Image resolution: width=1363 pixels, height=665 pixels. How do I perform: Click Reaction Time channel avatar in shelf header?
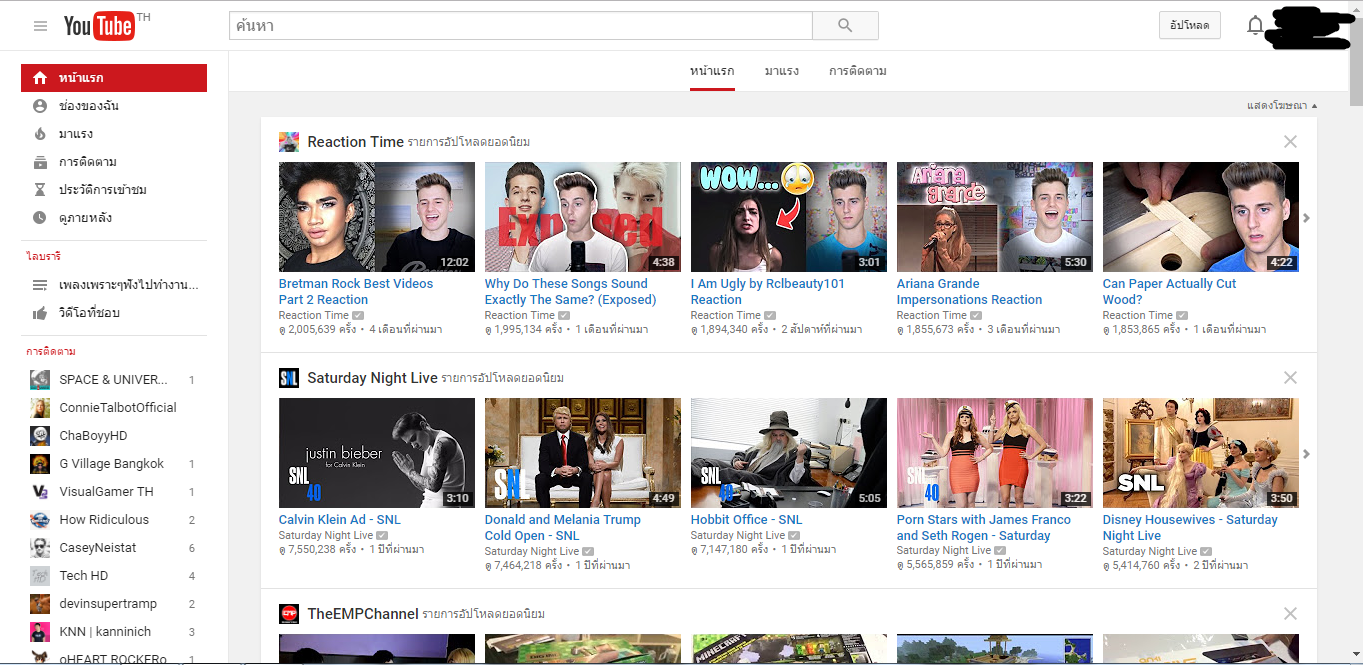click(289, 142)
